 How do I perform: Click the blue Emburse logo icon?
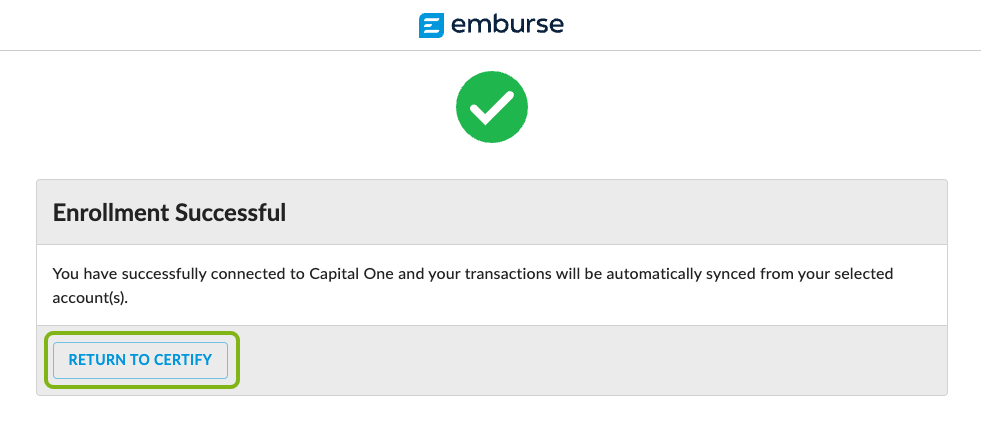tap(432, 24)
